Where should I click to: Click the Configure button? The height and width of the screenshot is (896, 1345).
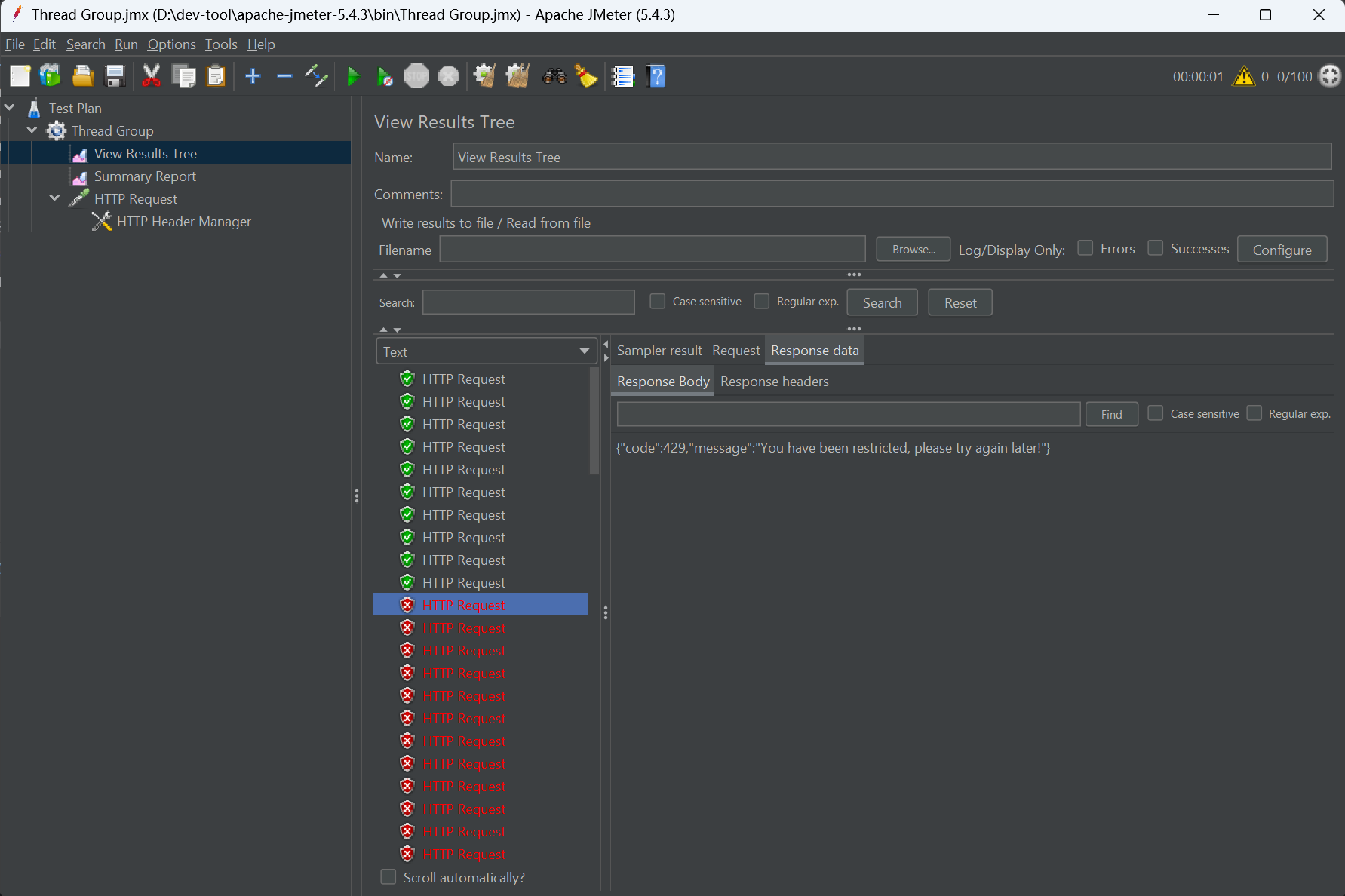(x=1282, y=250)
